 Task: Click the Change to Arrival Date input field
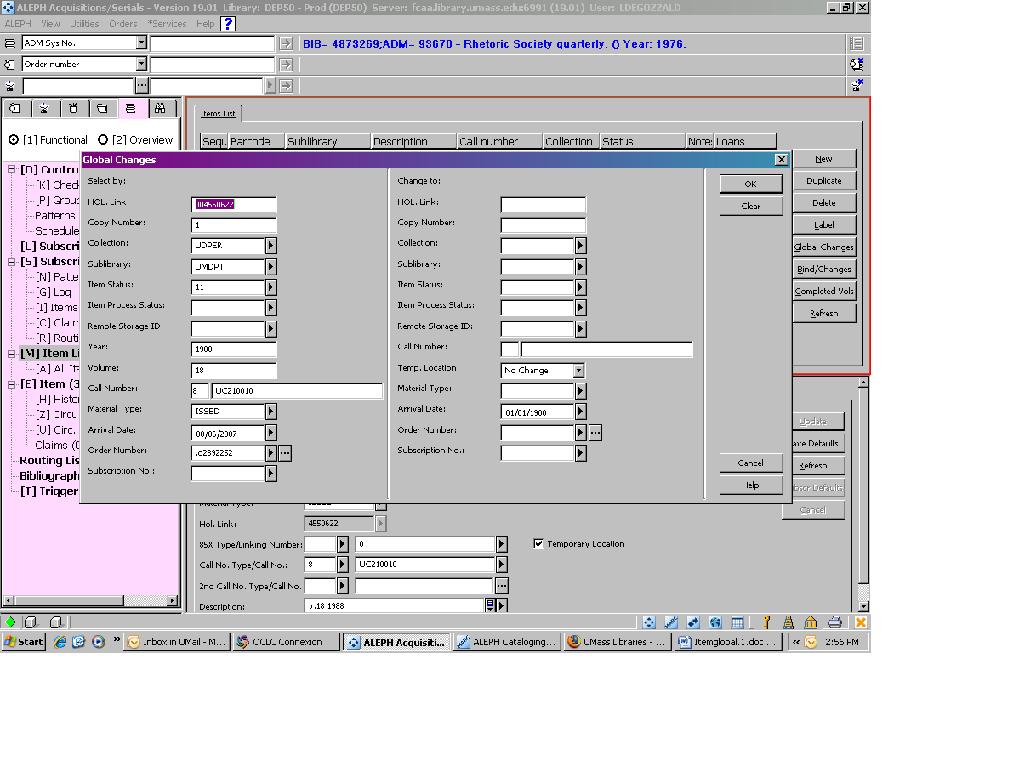click(x=537, y=411)
